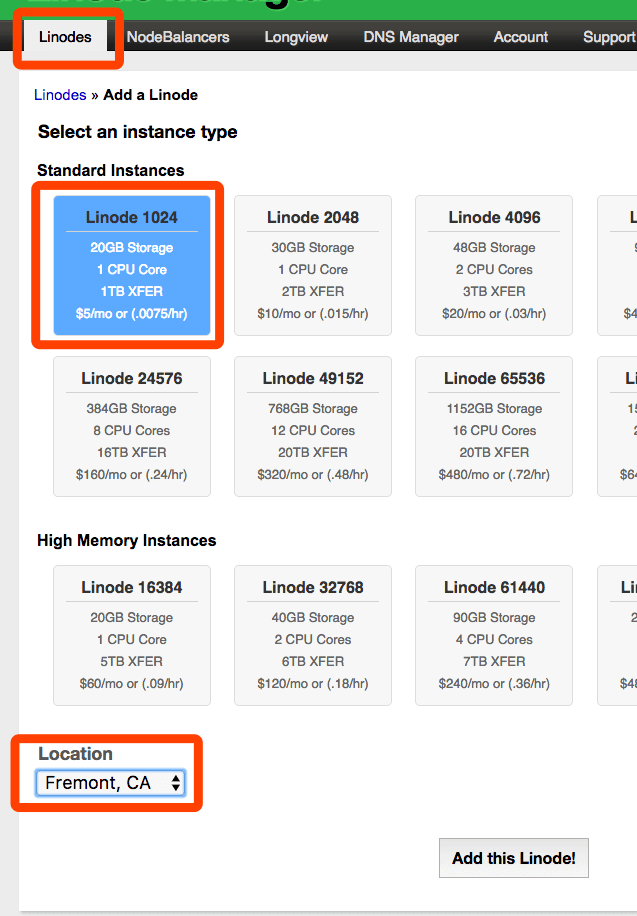Click the Add this Linode button
The height and width of the screenshot is (916, 637).
point(513,858)
